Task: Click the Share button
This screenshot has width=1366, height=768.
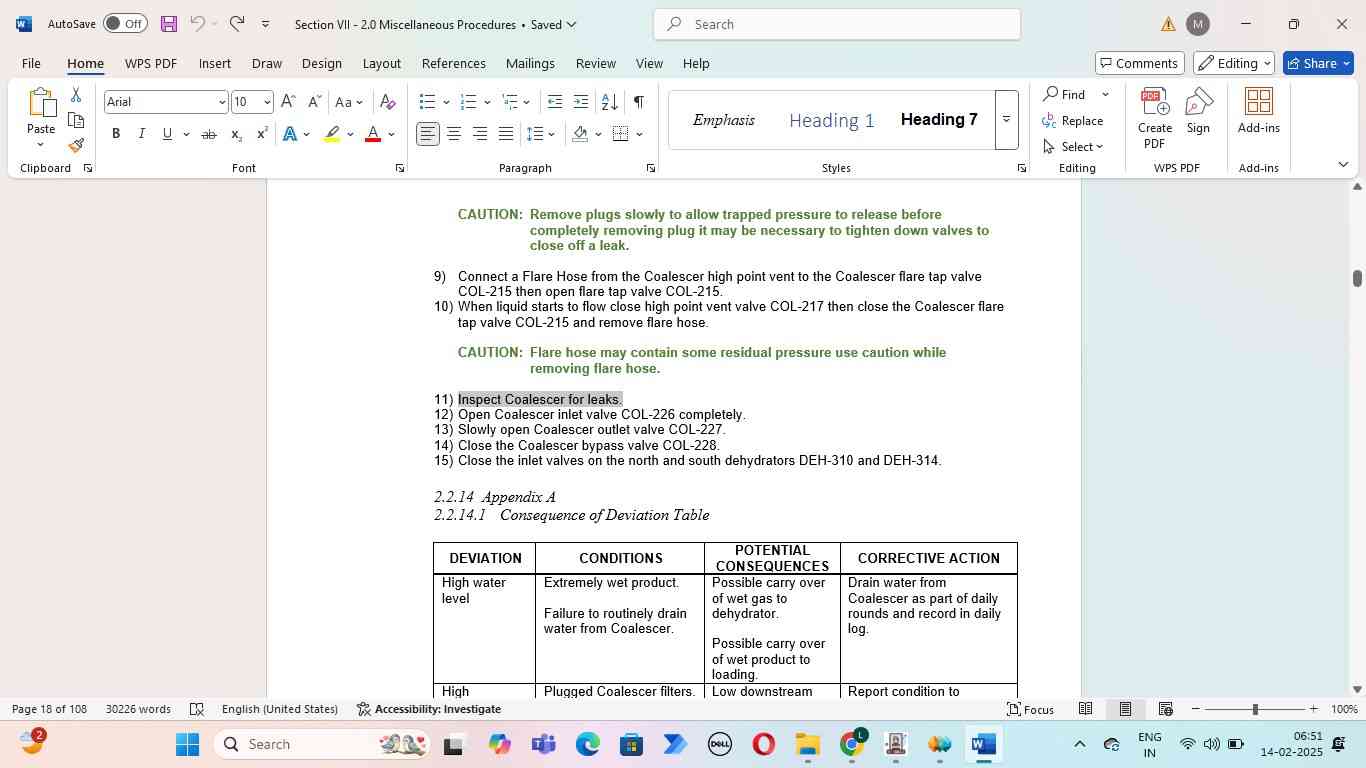Action: point(1320,63)
